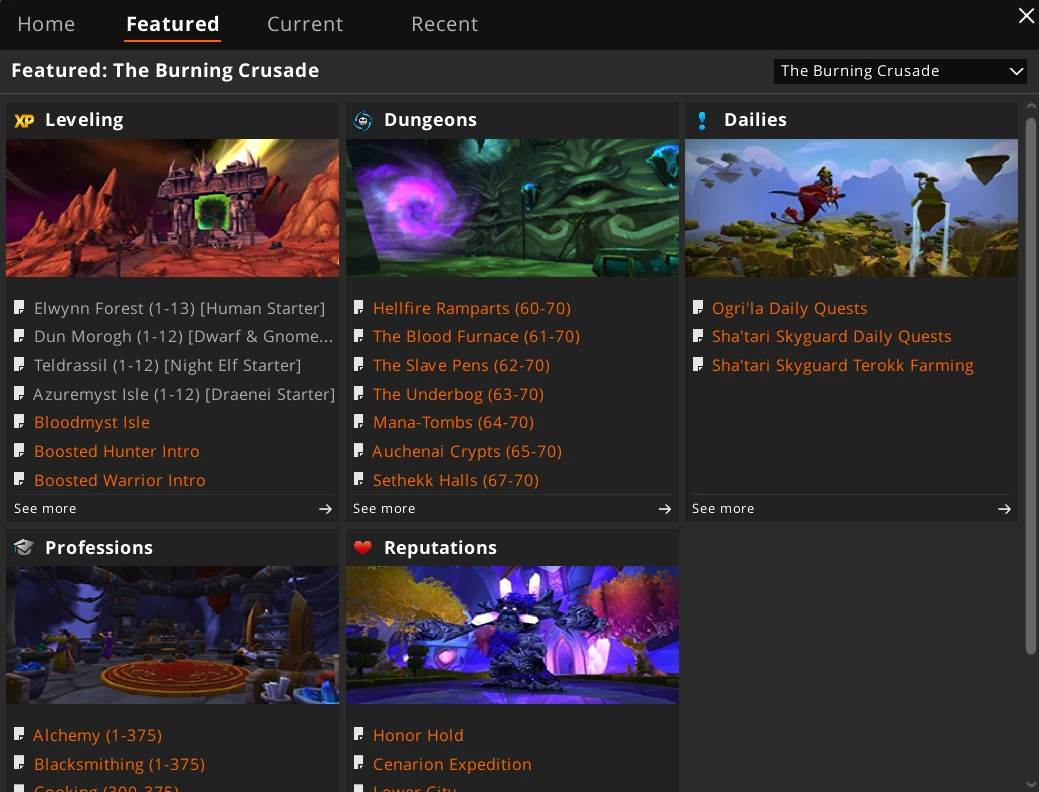
Task: Switch to the Current tab
Action: point(305,24)
